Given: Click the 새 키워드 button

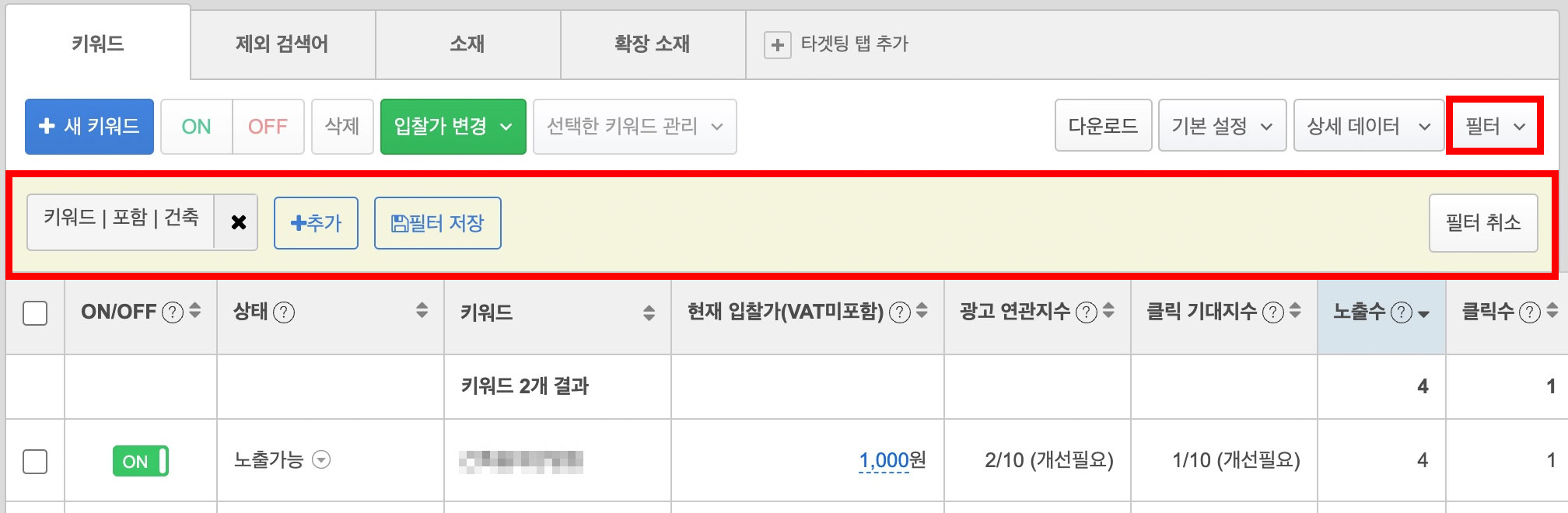Looking at the screenshot, I should click(x=89, y=127).
